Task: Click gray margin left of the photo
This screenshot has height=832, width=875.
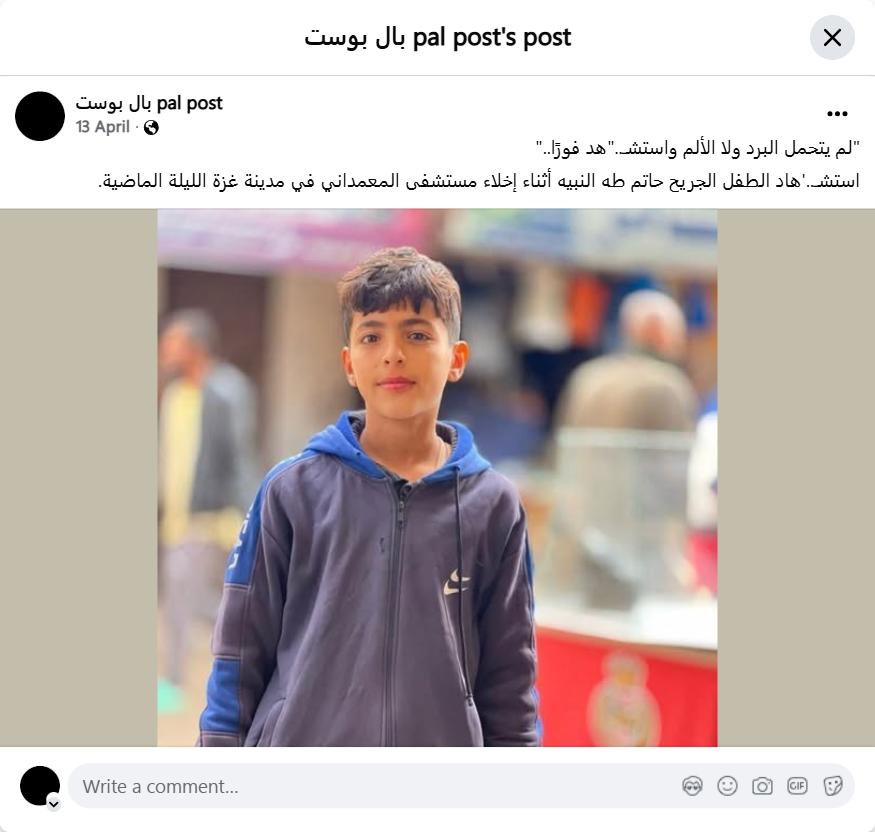Action: pos(79,478)
